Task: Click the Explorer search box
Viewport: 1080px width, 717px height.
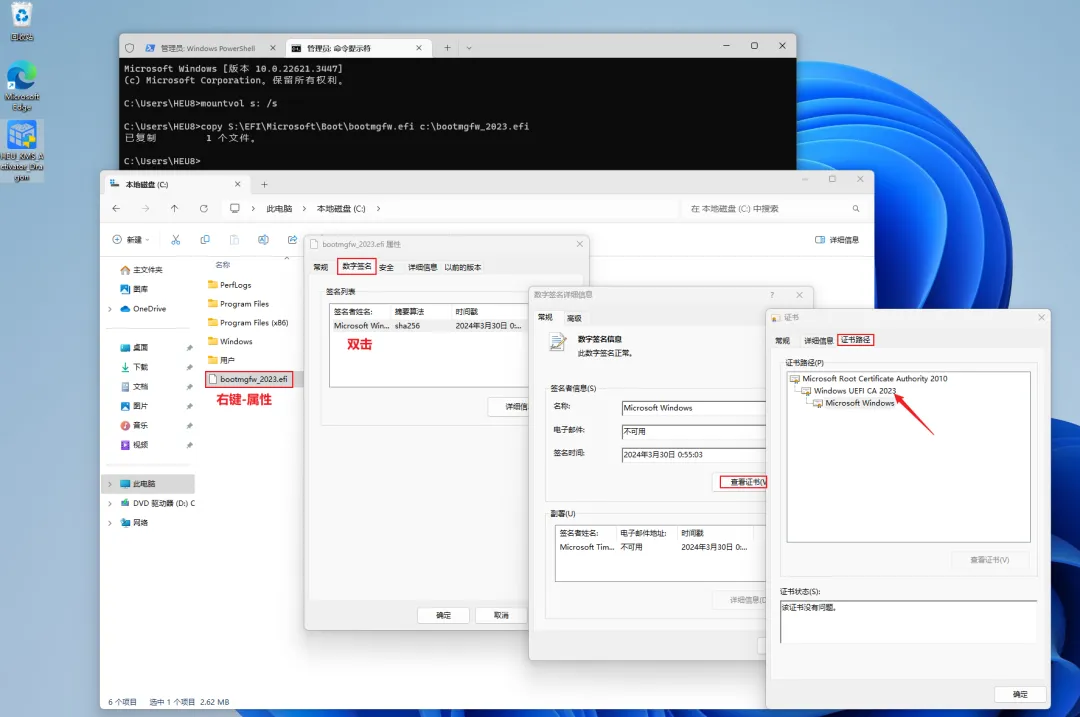Action: [x=775, y=208]
